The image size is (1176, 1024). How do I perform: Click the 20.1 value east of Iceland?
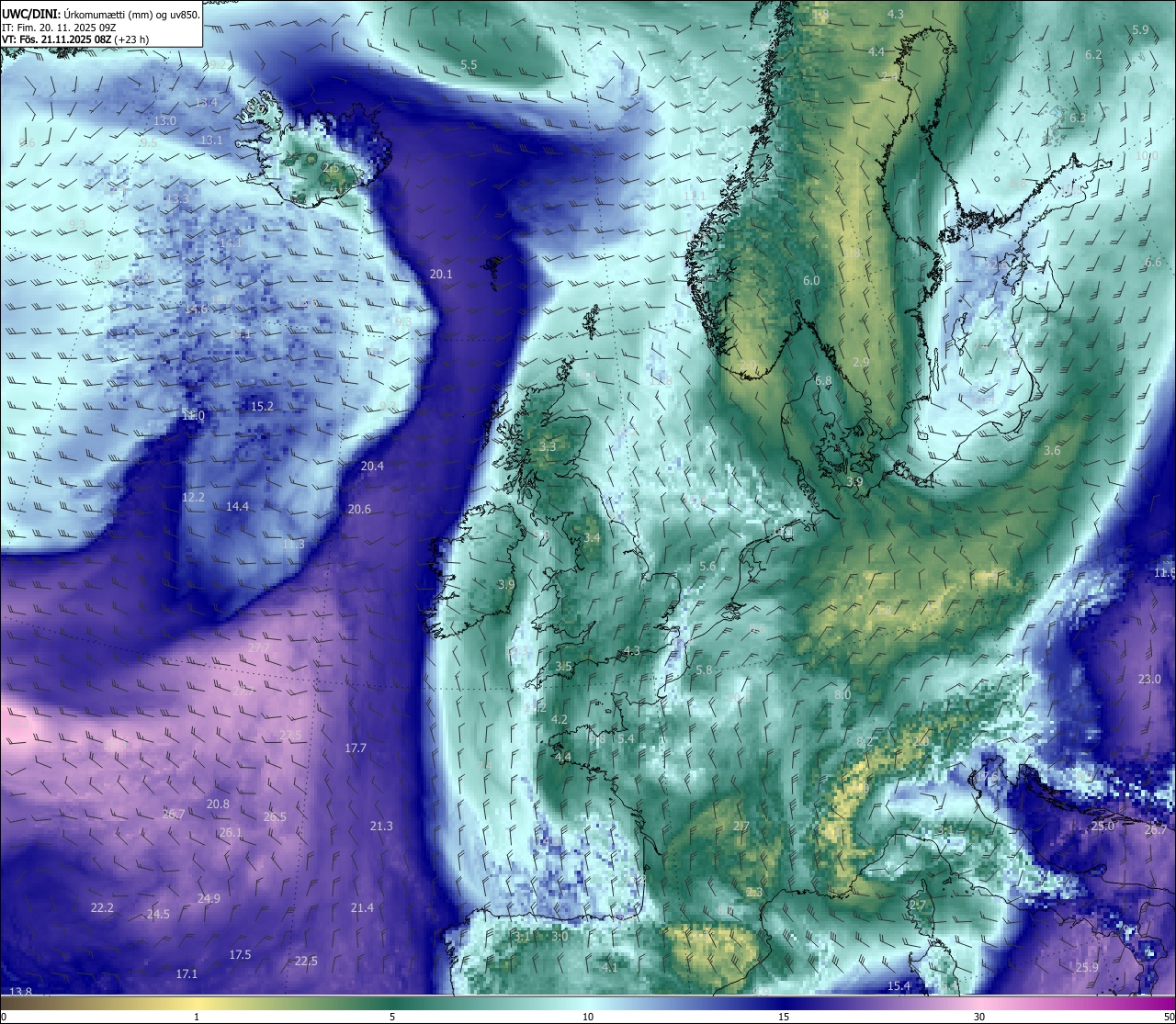(441, 274)
